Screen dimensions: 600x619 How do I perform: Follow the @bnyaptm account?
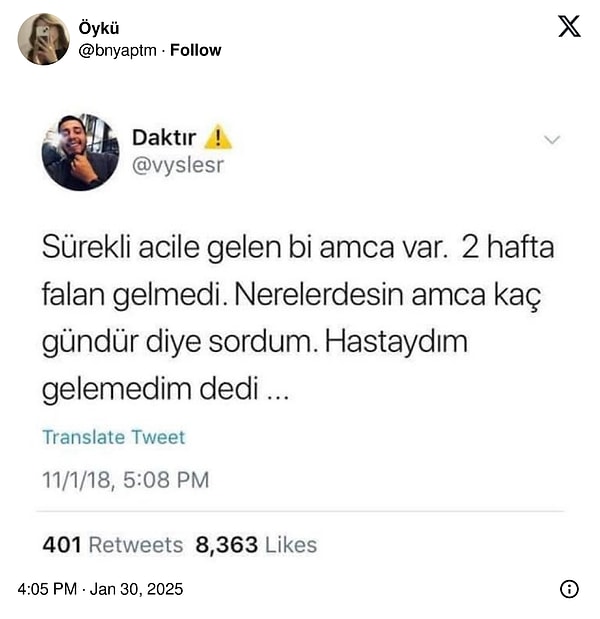pyautogui.click(x=195, y=50)
